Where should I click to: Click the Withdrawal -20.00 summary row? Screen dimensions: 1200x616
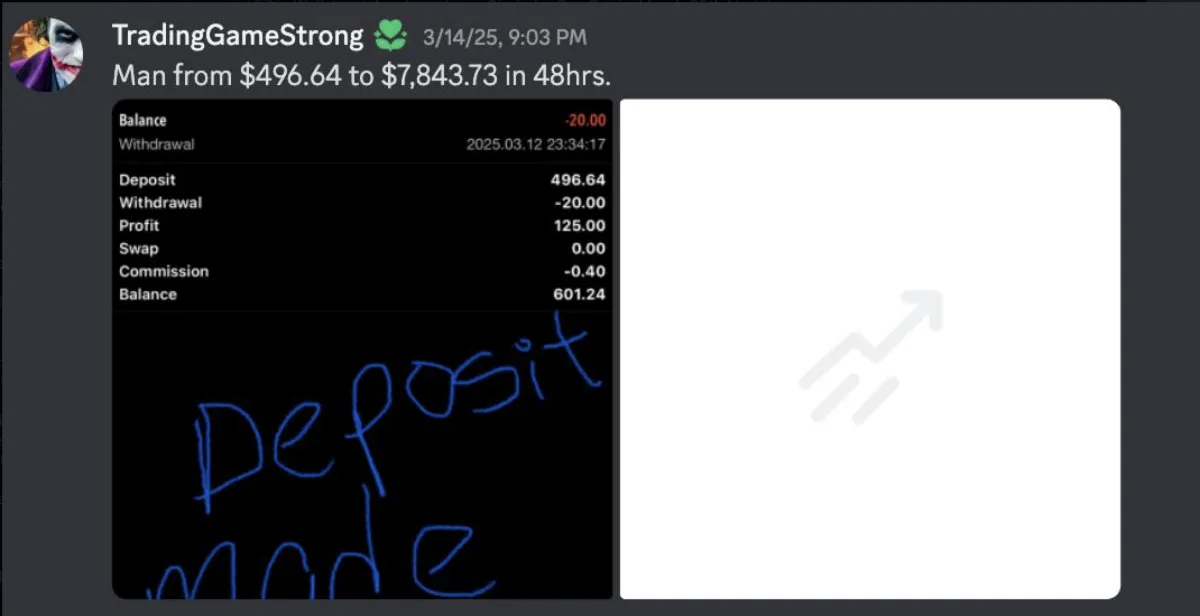[x=362, y=203]
